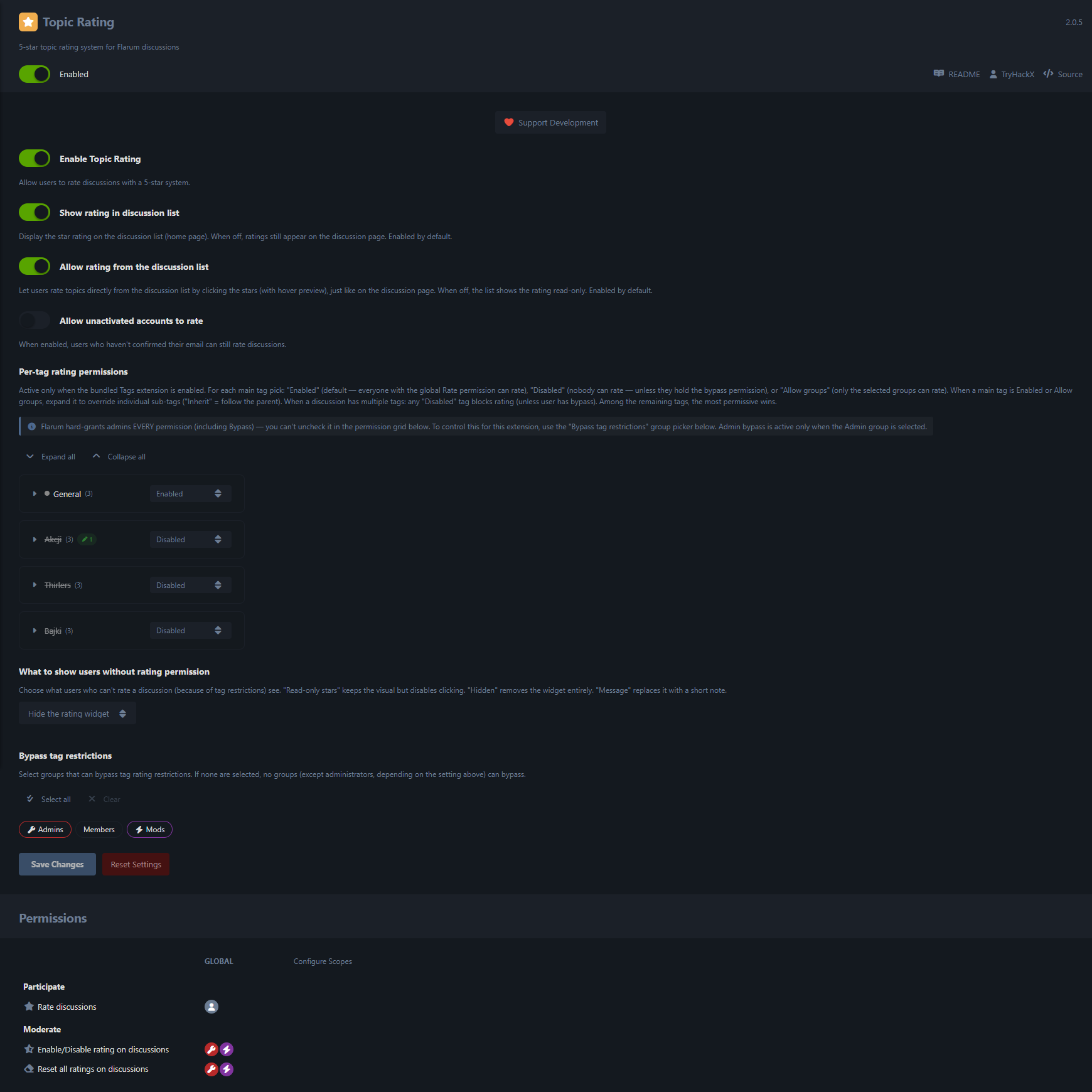This screenshot has width=1092, height=1092.
Task: Click the Collapse all label
Action: coord(127,457)
